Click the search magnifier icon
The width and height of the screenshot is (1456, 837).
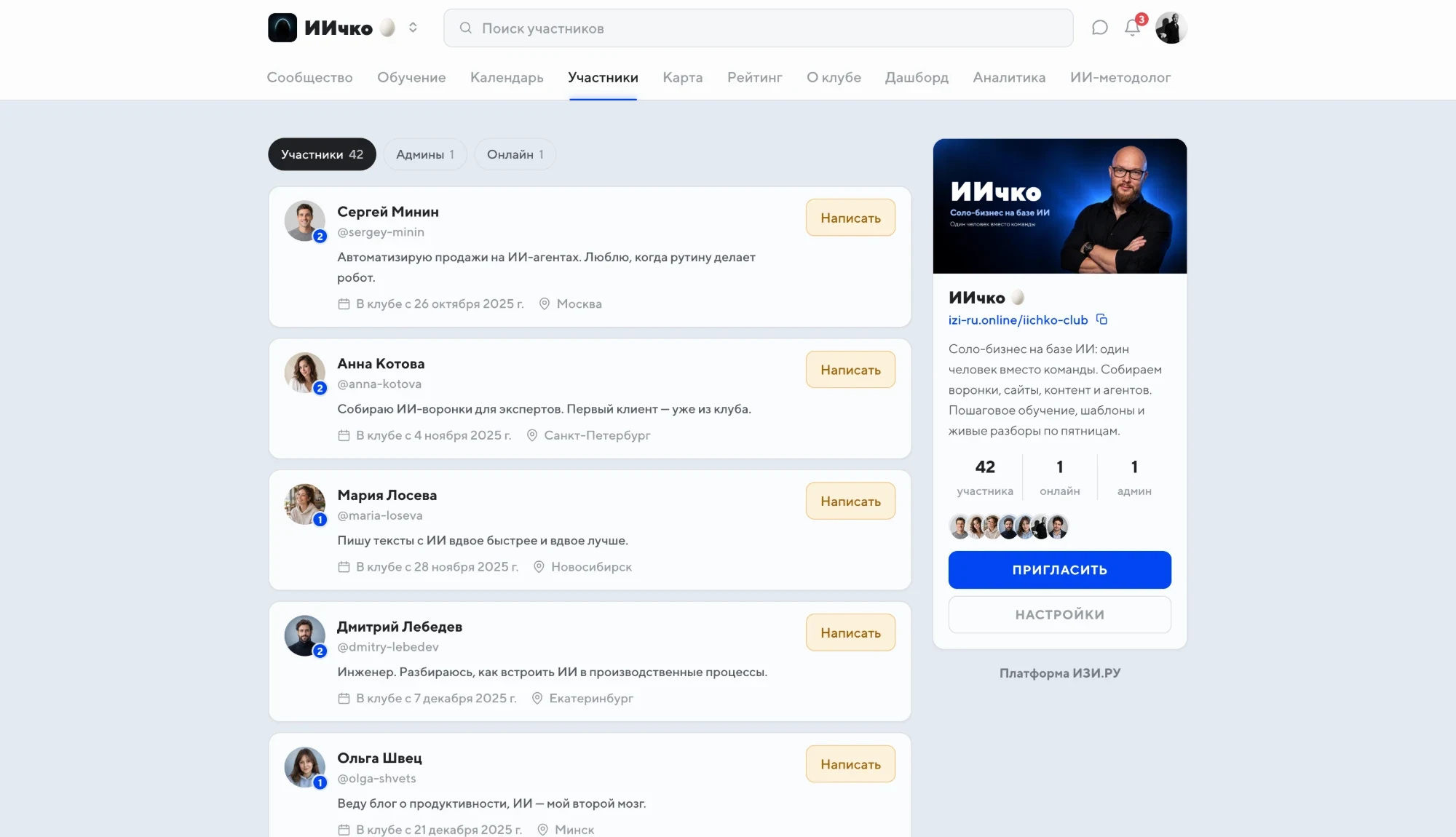point(466,28)
